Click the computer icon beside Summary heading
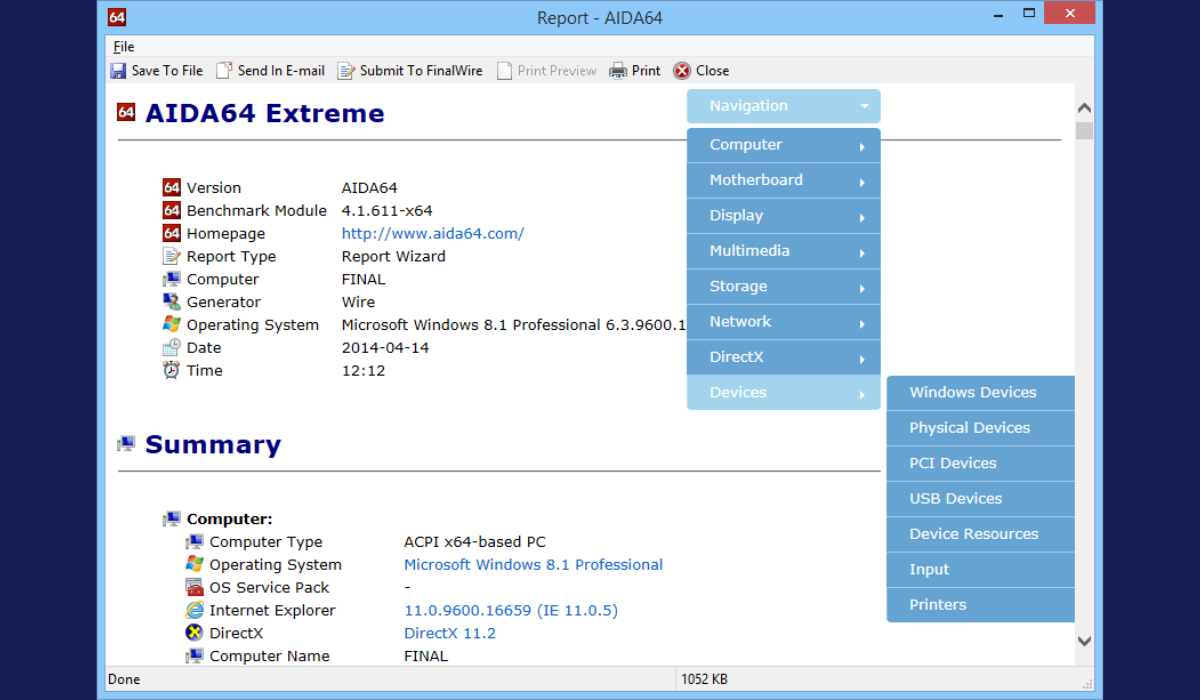Image resolution: width=1200 pixels, height=700 pixels. coord(126,444)
